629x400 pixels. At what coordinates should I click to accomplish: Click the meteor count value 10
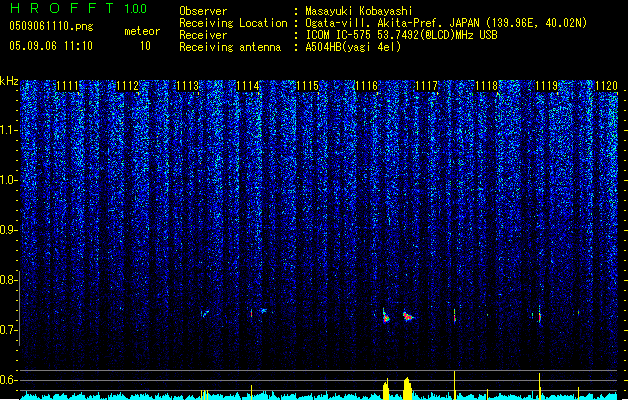point(145,46)
